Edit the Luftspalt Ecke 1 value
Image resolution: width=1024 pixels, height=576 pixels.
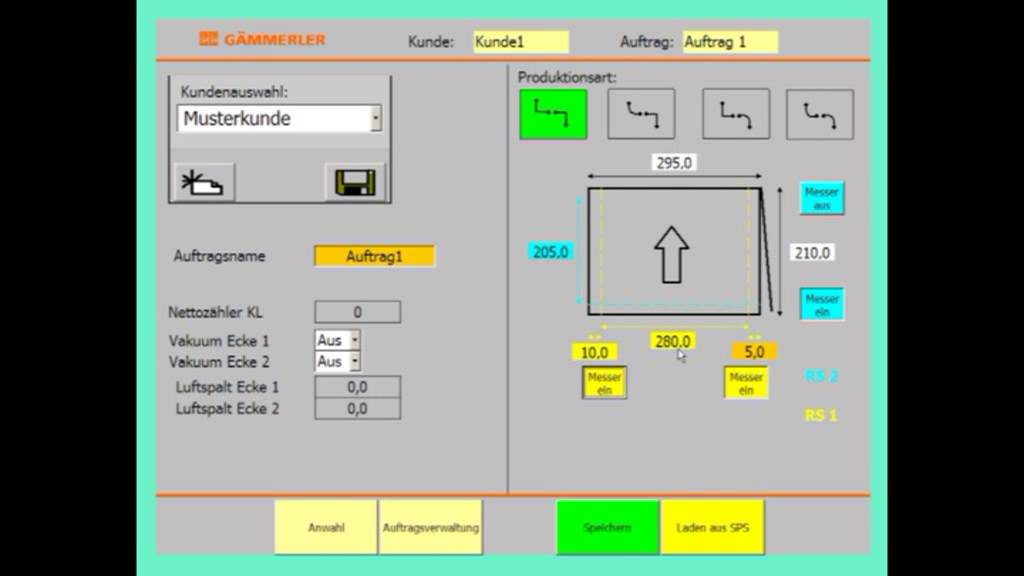[357, 387]
